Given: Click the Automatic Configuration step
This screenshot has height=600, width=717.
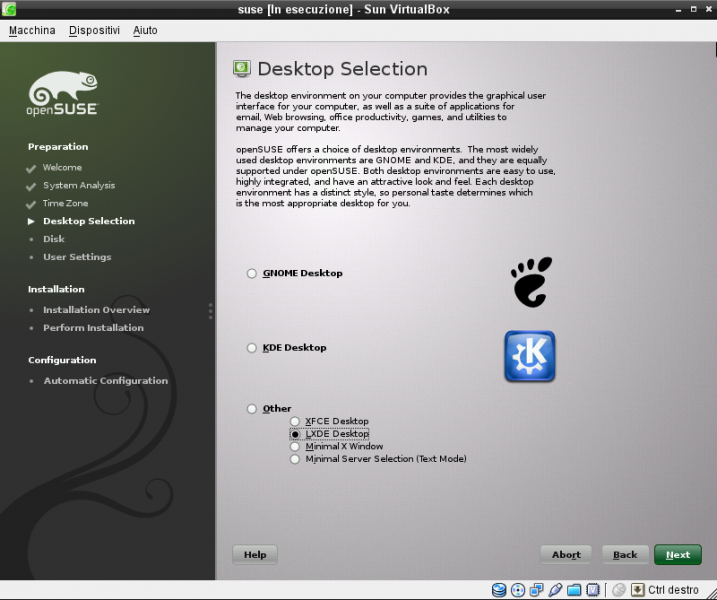Looking at the screenshot, I should (106, 380).
